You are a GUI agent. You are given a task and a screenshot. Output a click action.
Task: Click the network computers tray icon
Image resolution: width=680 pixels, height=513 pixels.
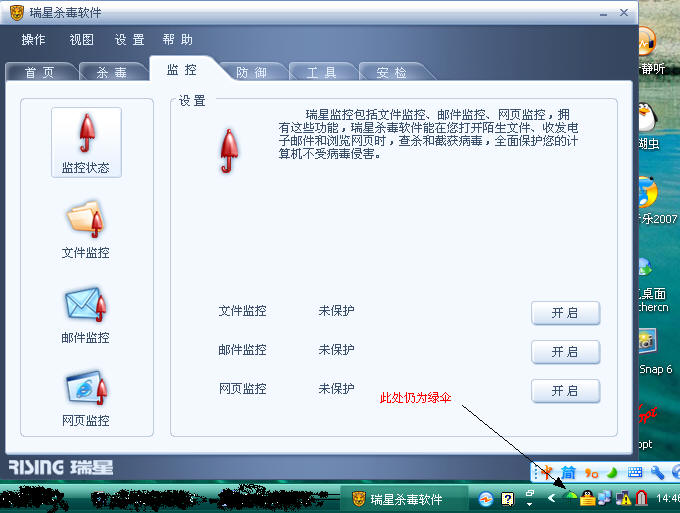[605, 498]
